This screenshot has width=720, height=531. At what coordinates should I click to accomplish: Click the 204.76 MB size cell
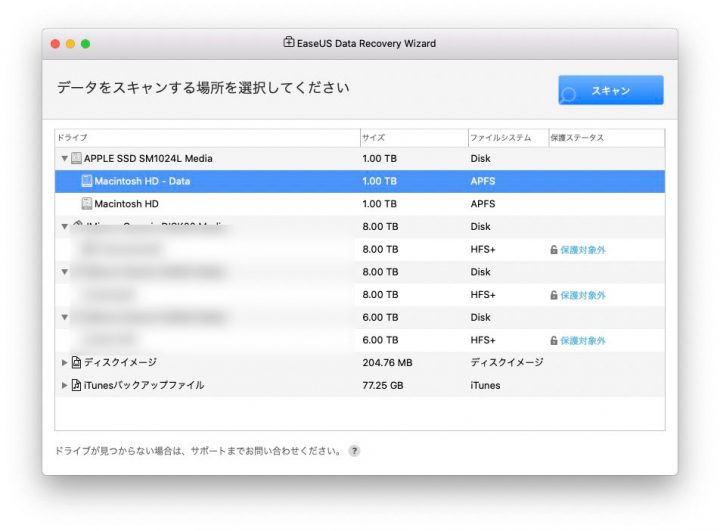tap(388, 362)
